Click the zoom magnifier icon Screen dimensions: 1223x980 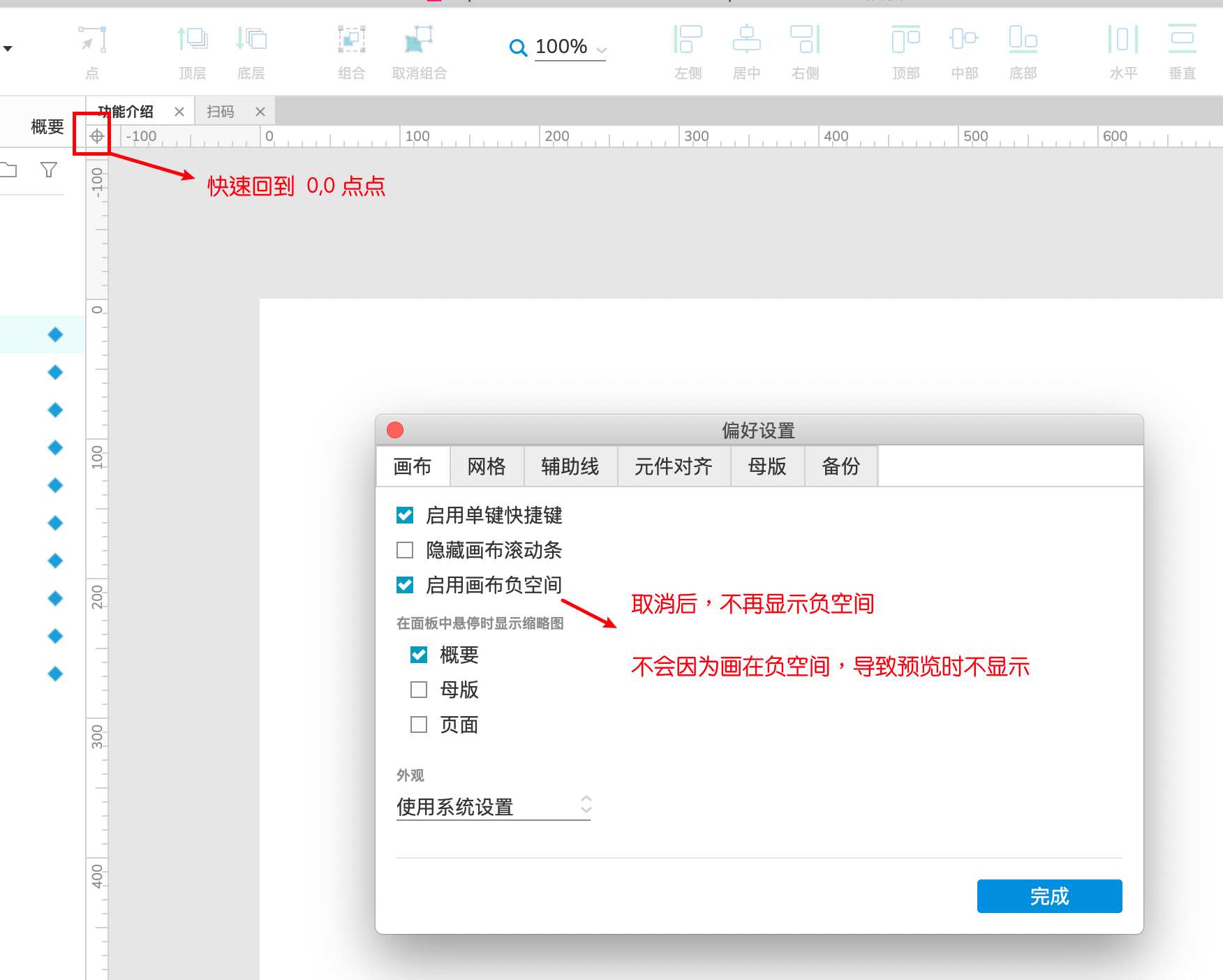[518, 47]
